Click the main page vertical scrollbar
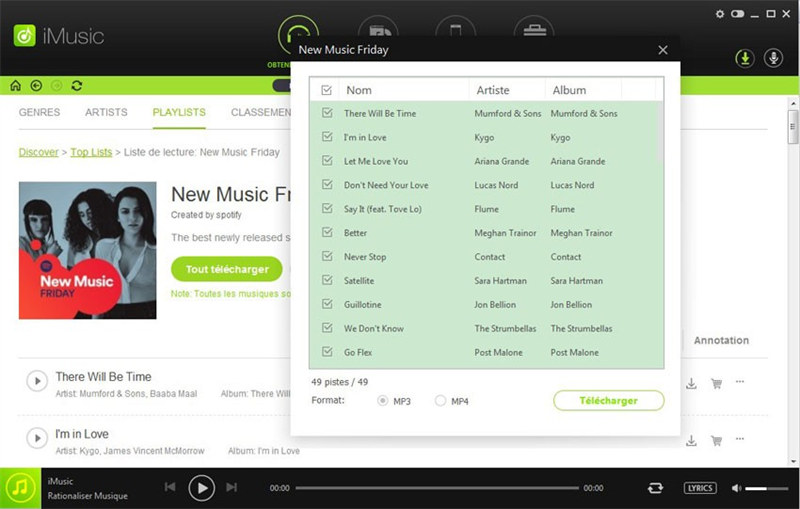800x509 pixels. [793, 126]
